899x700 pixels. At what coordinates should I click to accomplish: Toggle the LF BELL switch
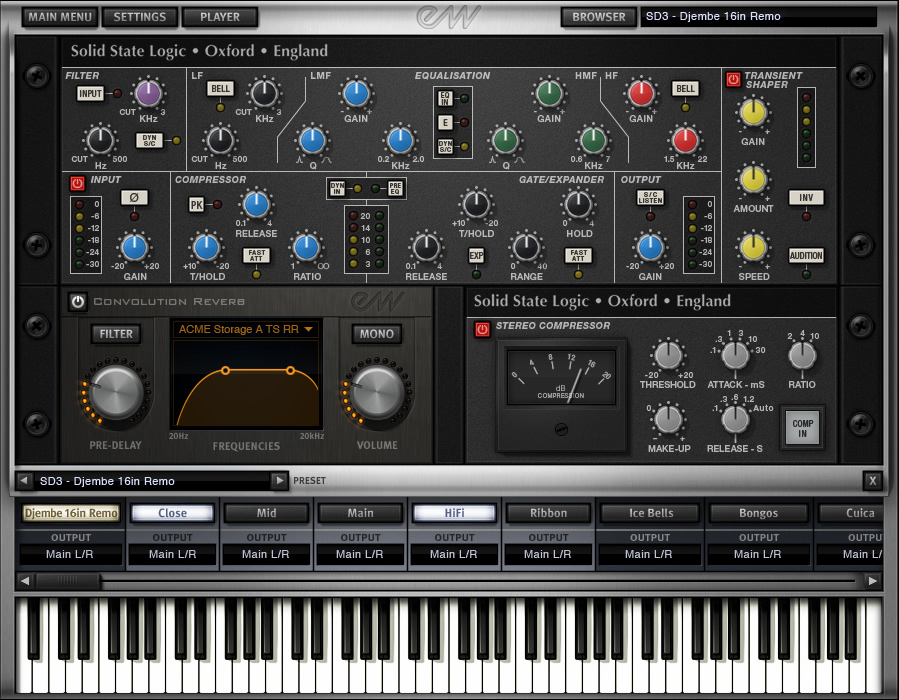tap(220, 88)
